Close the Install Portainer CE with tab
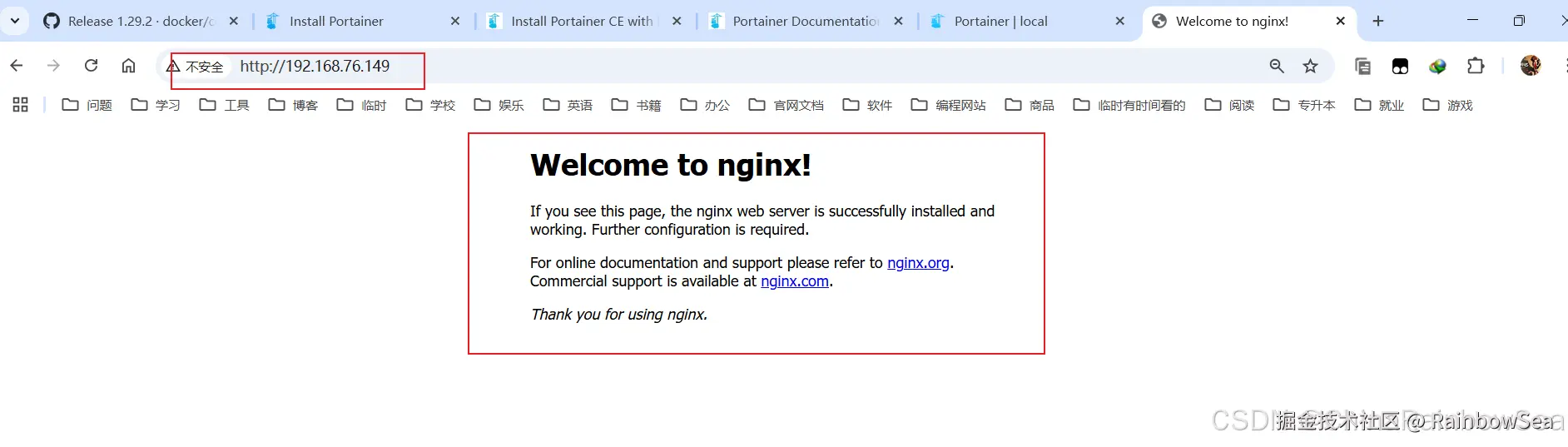This screenshot has height=447, width=1568. pos(677,21)
